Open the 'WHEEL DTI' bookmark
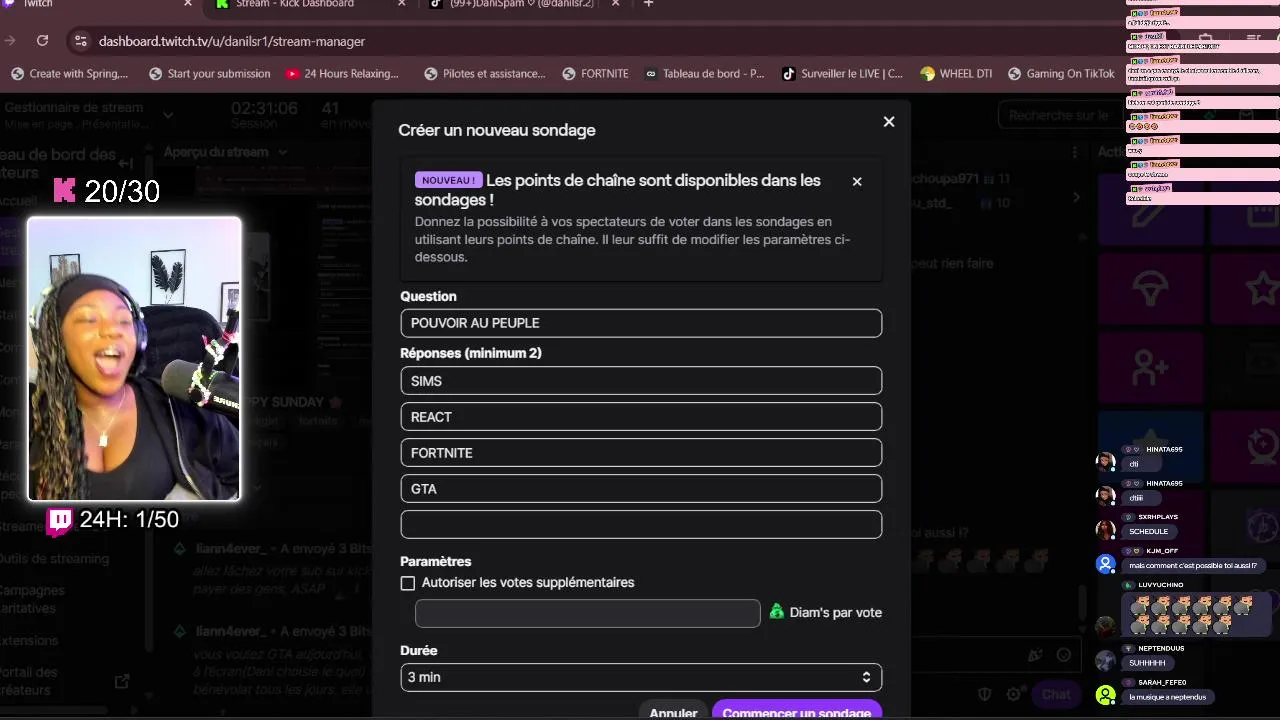The height and width of the screenshot is (720, 1280). click(956, 73)
